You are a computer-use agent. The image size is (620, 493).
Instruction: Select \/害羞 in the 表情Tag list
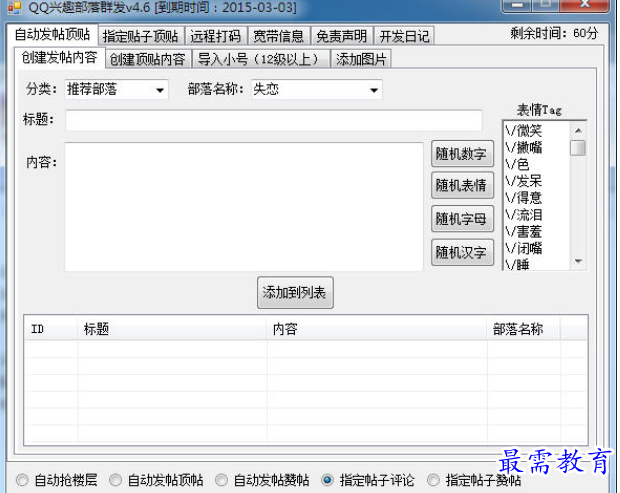[524, 232]
